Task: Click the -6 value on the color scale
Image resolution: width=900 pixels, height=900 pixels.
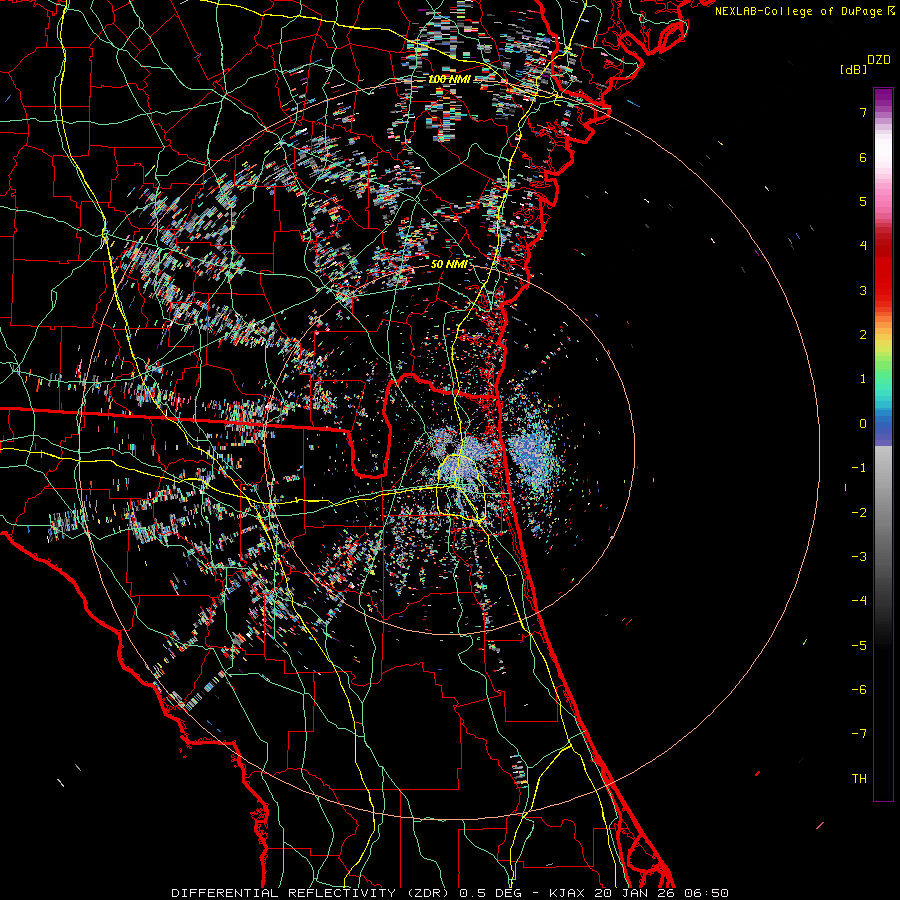Action: click(x=859, y=689)
